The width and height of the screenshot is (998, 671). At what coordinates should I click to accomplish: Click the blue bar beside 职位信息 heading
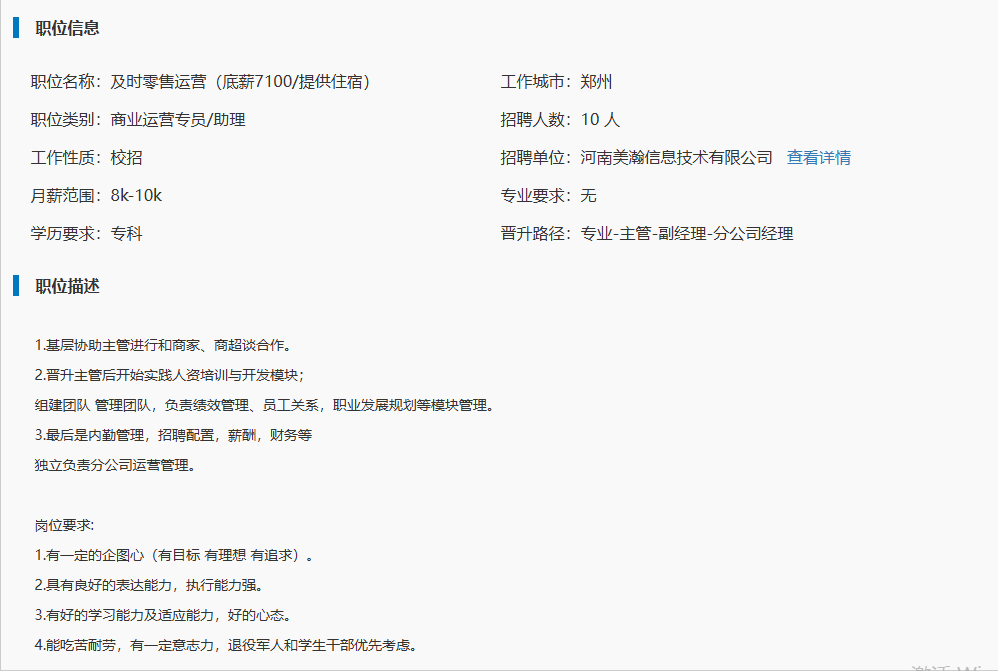tap(16, 28)
